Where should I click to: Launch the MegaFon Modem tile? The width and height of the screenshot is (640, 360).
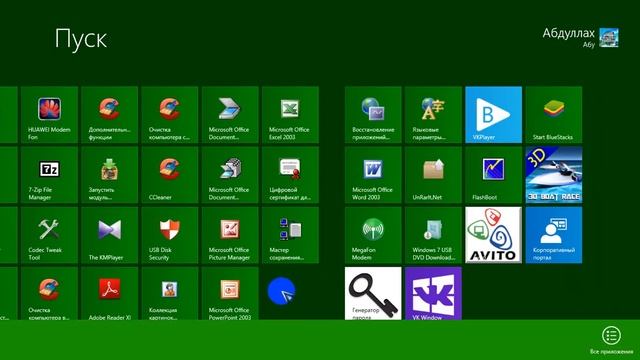(x=373, y=235)
